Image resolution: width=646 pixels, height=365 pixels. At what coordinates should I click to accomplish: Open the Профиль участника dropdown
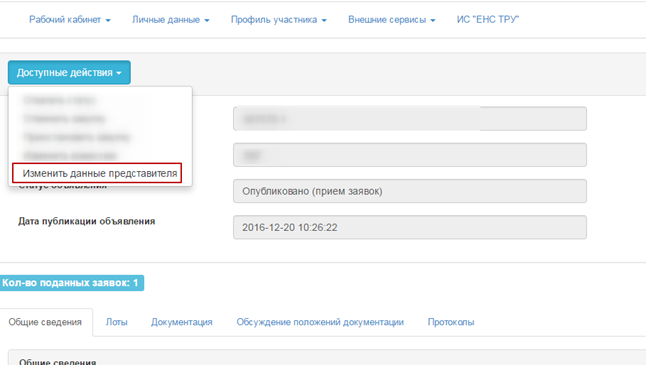click(x=279, y=20)
